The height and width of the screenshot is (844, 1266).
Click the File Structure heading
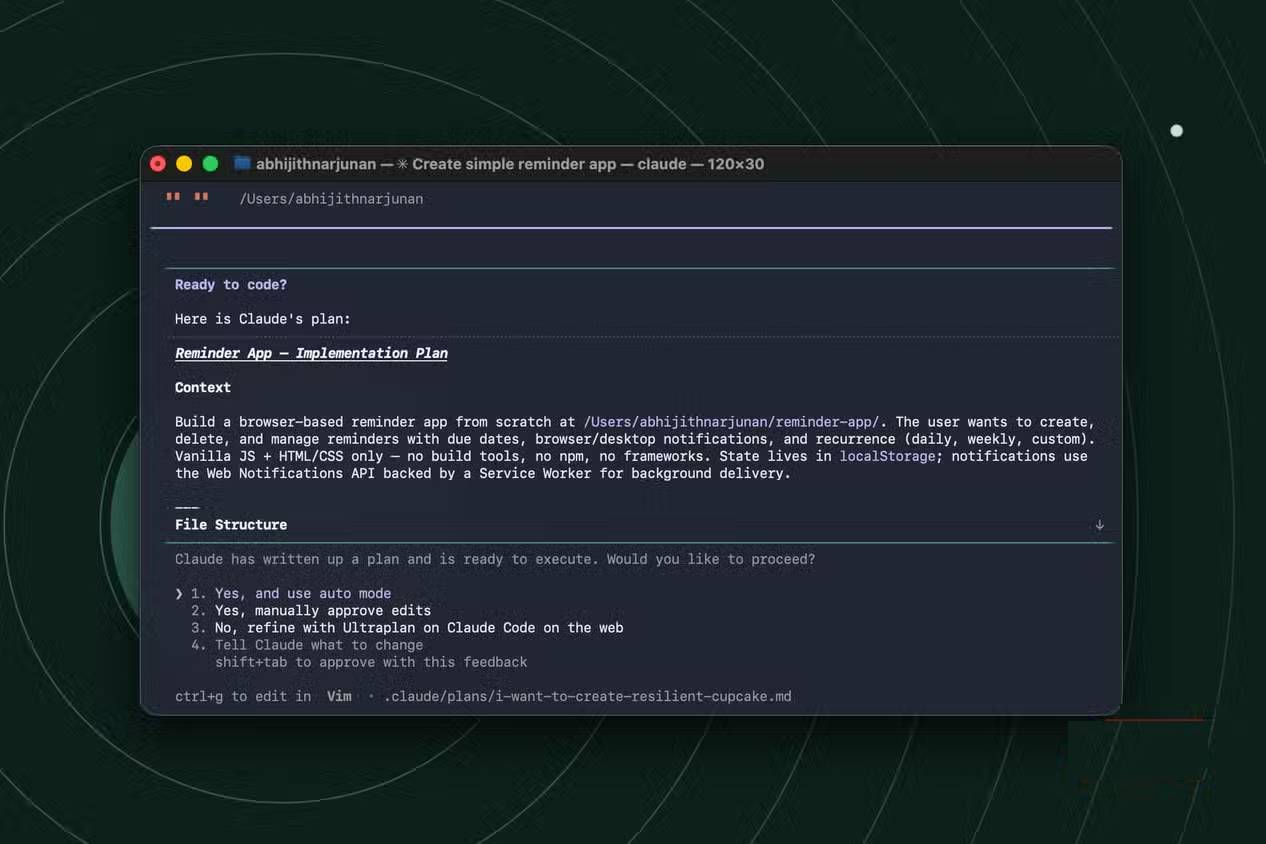231,525
